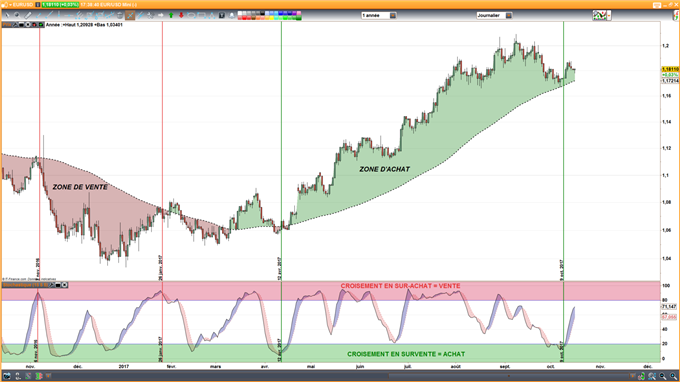The image size is (680, 382).
Task: Click the Prix panel label
Action: tap(7, 25)
